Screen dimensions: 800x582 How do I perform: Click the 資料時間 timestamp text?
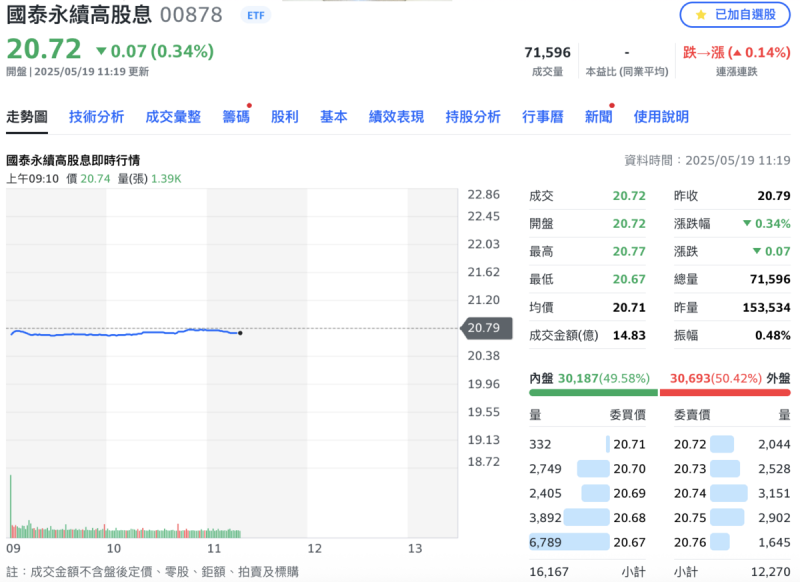[x=708, y=161]
